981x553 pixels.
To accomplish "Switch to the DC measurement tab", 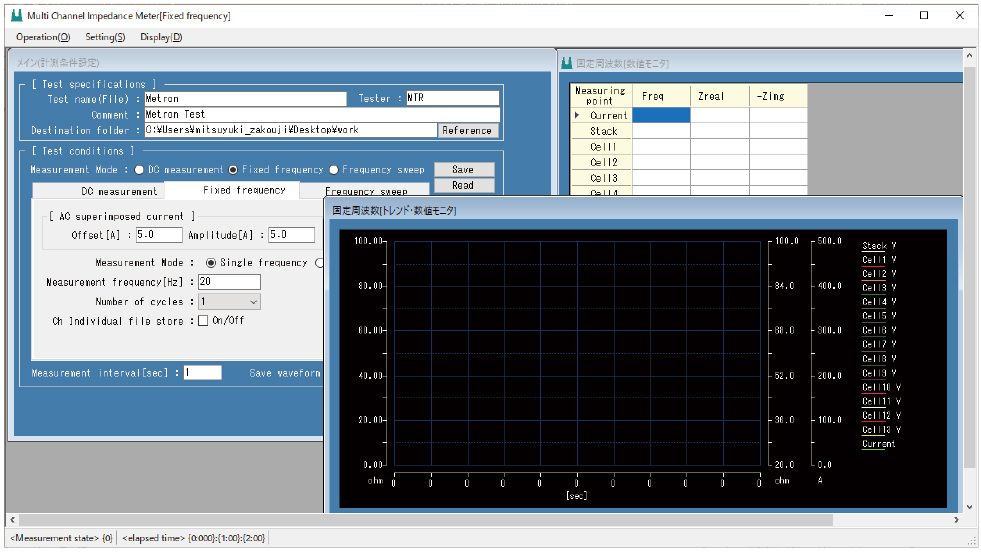I will pos(98,191).
